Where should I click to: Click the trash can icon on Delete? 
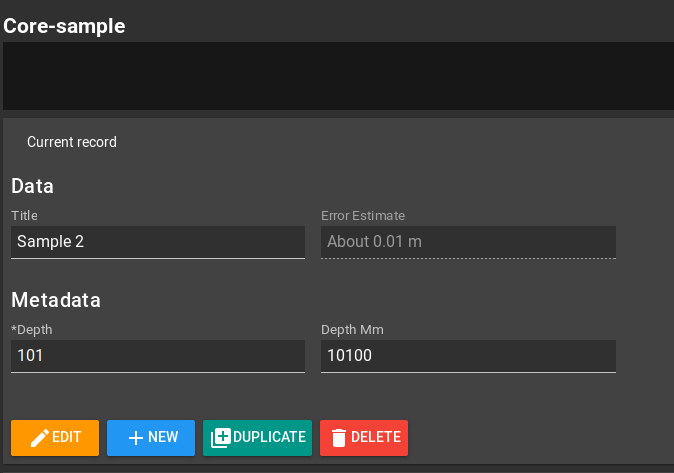pos(339,437)
